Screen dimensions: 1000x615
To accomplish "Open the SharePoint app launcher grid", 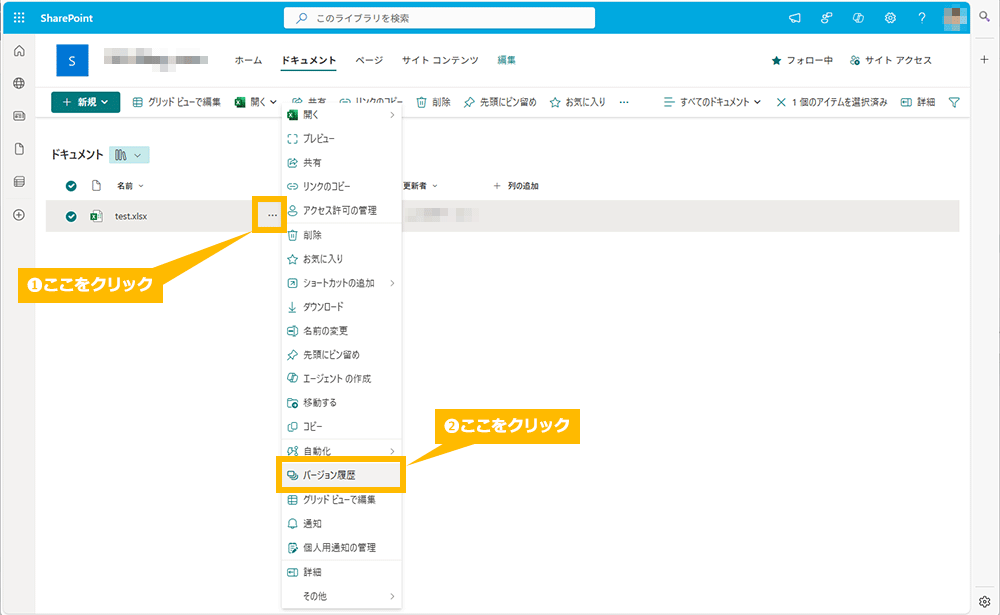I will pos(19,18).
